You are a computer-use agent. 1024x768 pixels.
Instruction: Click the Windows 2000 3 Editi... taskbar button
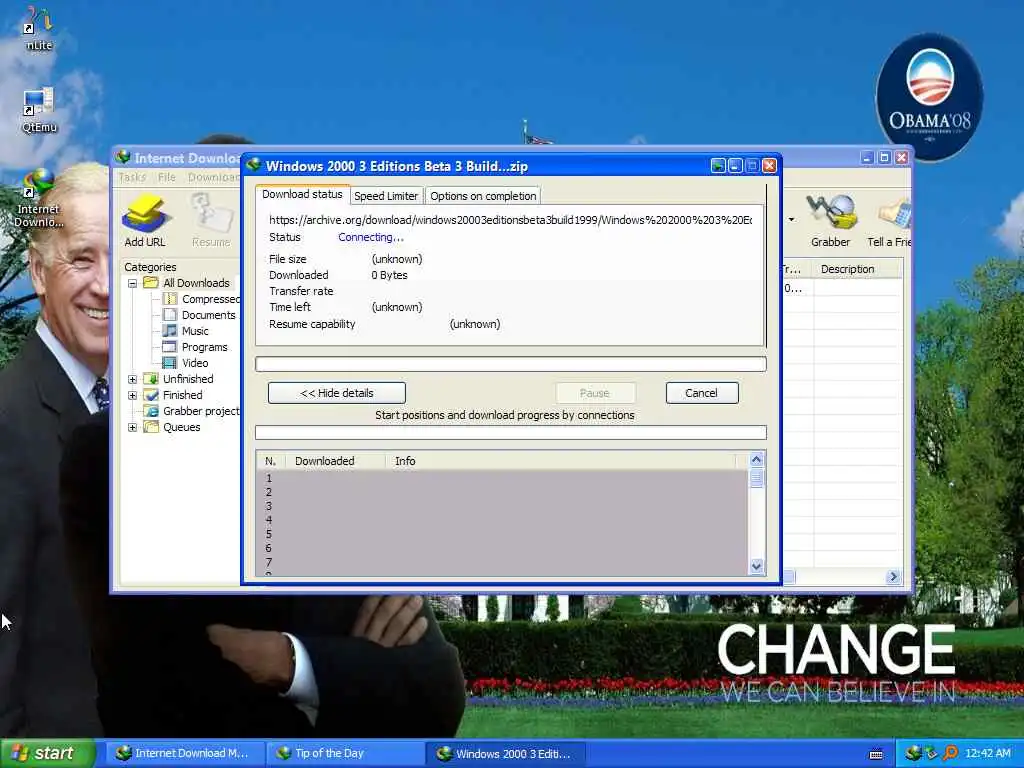[x=507, y=754]
